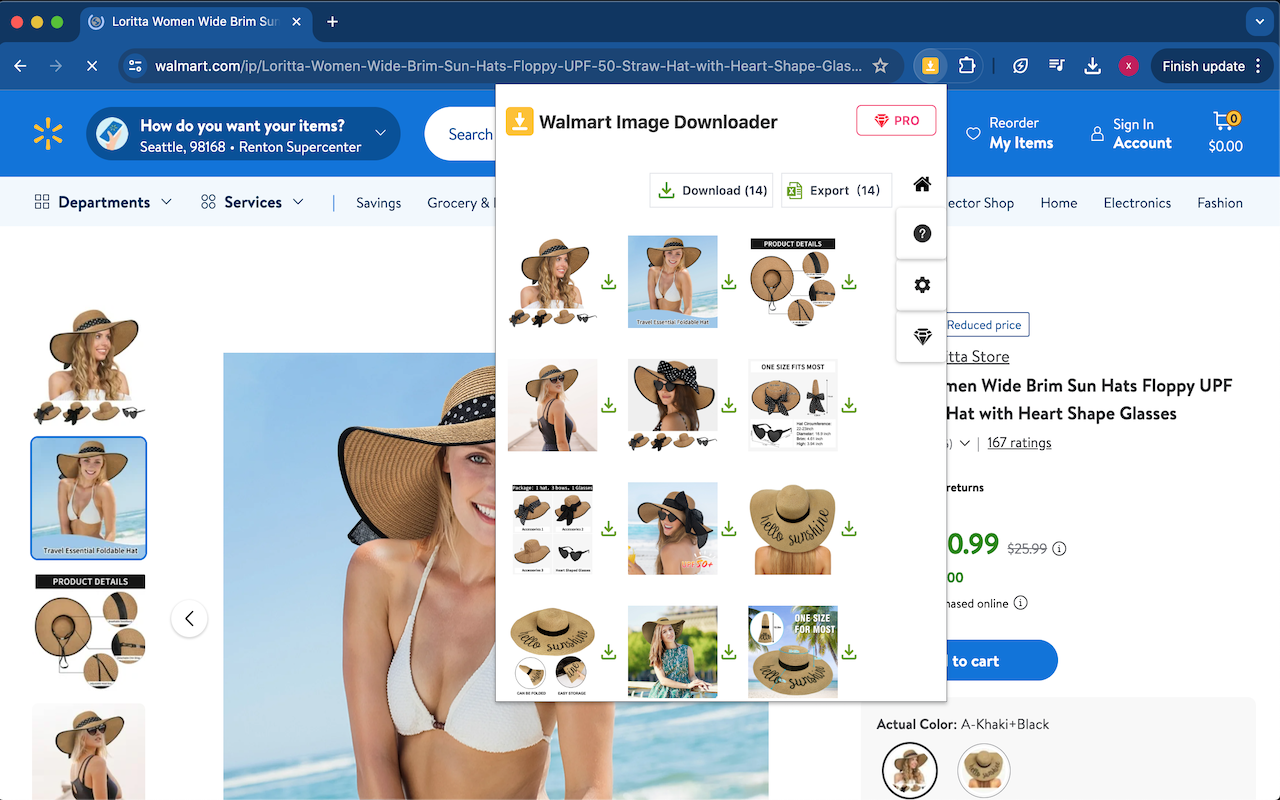
Task: Click the PRO upgrade button
Action: point(896,121)
